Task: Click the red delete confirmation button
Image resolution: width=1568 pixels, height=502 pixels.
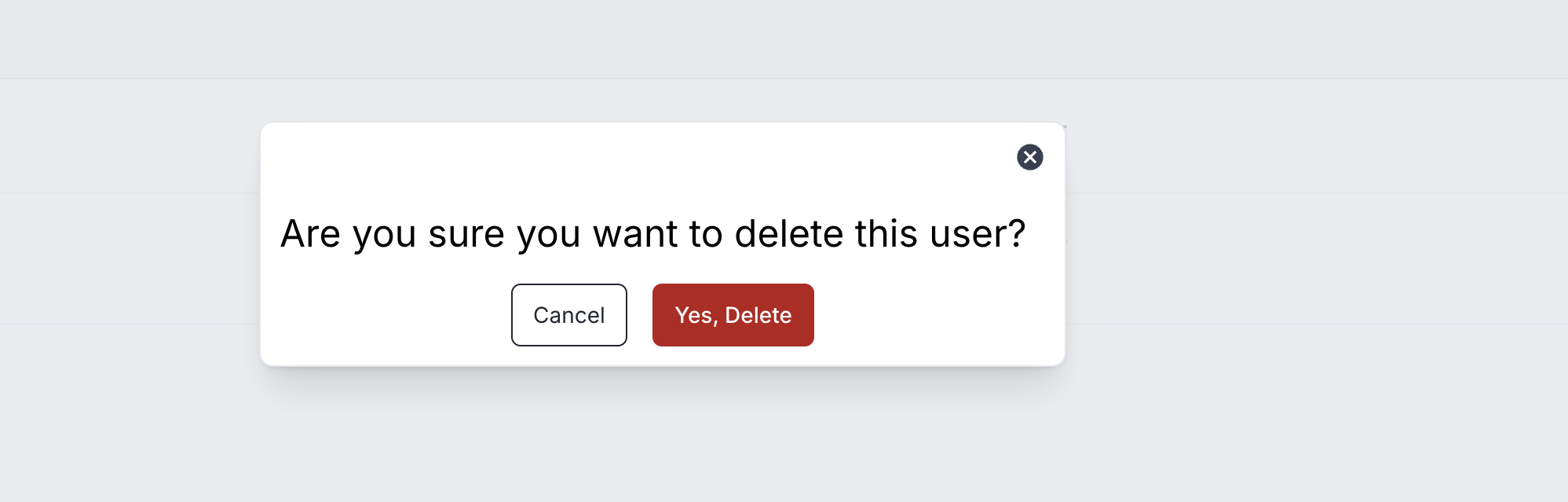Action: coord(733,314)
